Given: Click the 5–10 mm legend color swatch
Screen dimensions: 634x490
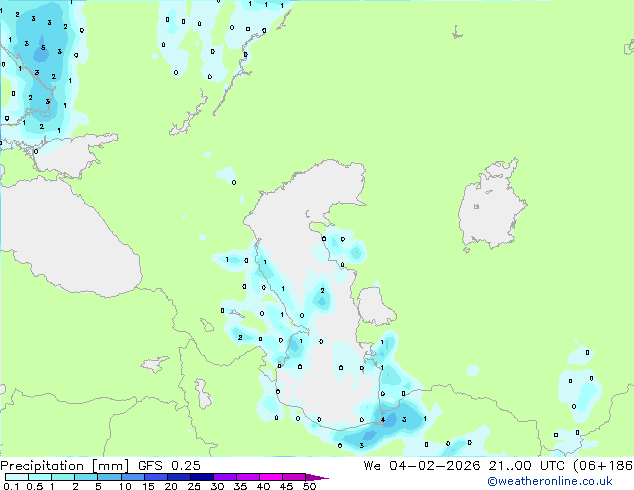Looking at the screenshot, I should pos(110,477).
